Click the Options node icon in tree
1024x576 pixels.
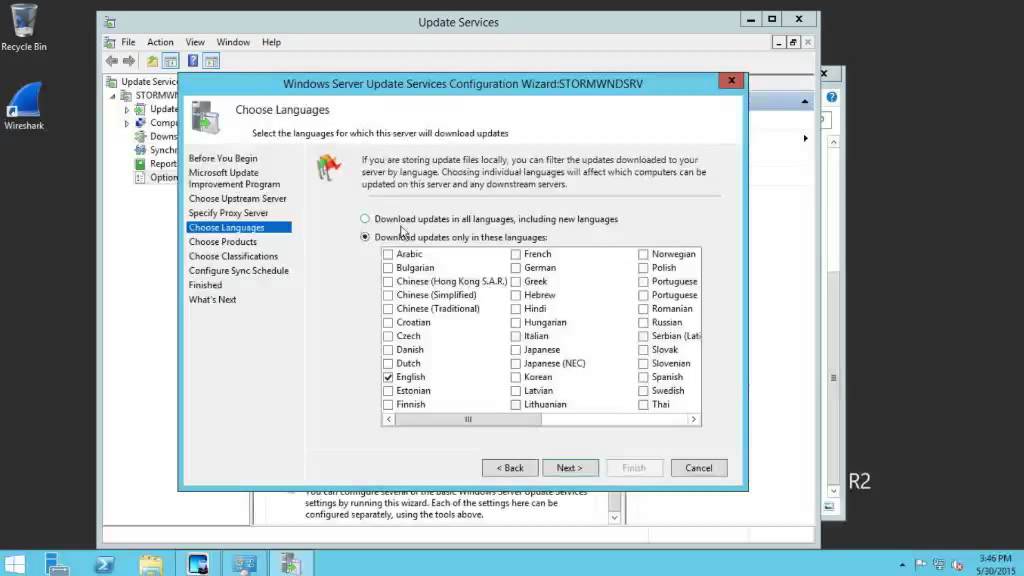click(140, 178)
